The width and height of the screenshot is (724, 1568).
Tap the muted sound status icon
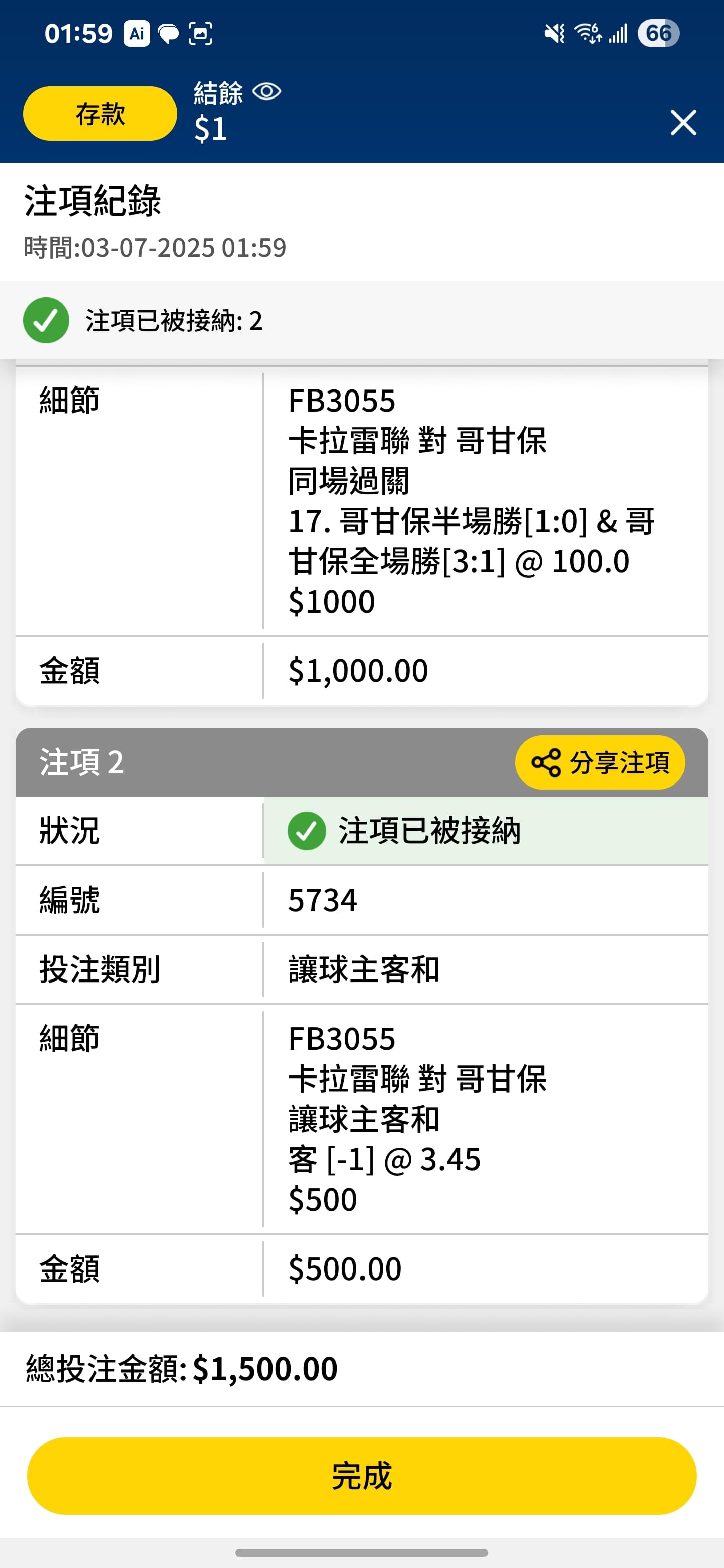(x=554, y=34)
